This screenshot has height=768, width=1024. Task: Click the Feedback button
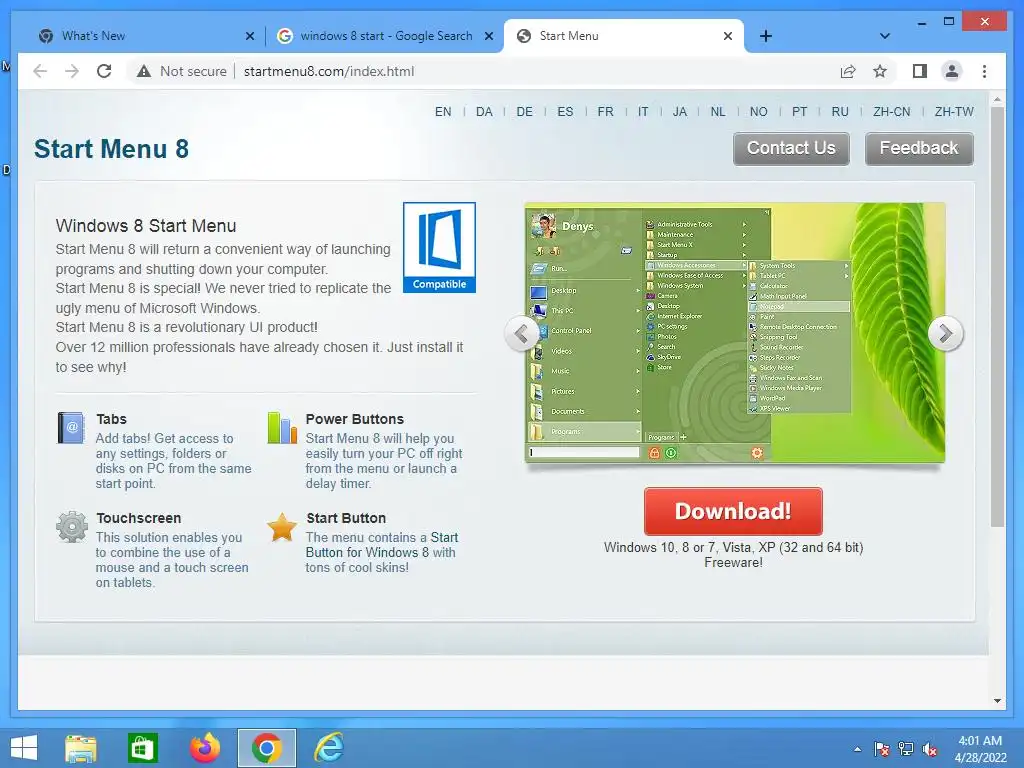[919, 148]
